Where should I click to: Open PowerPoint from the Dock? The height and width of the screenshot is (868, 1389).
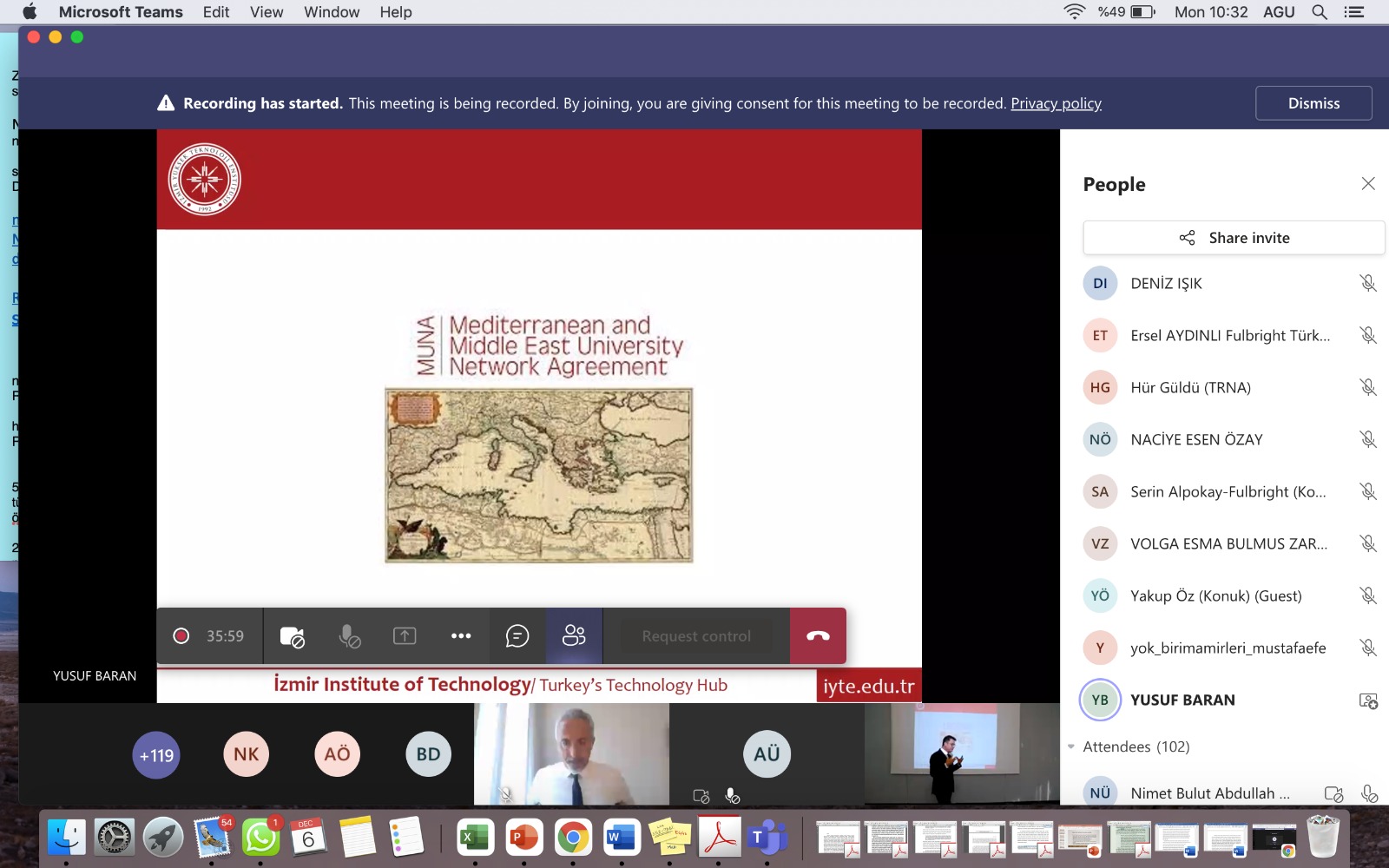click(x=523, y=838)
